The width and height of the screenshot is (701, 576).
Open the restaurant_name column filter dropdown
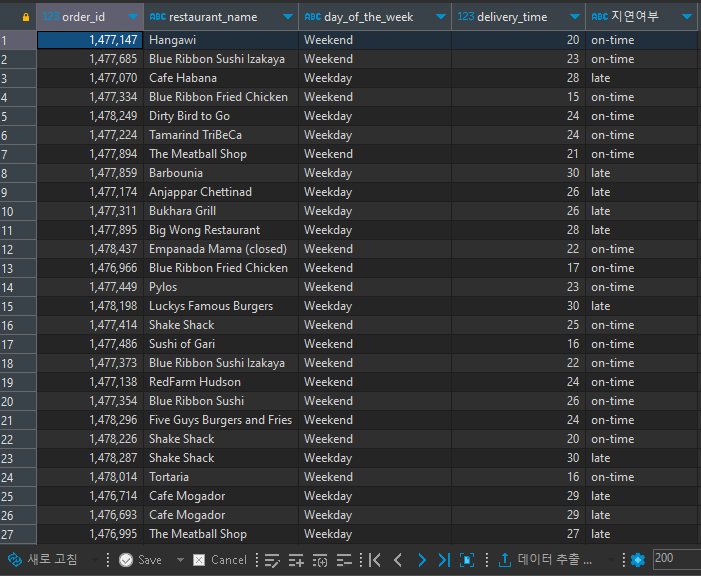pos(288,17)
